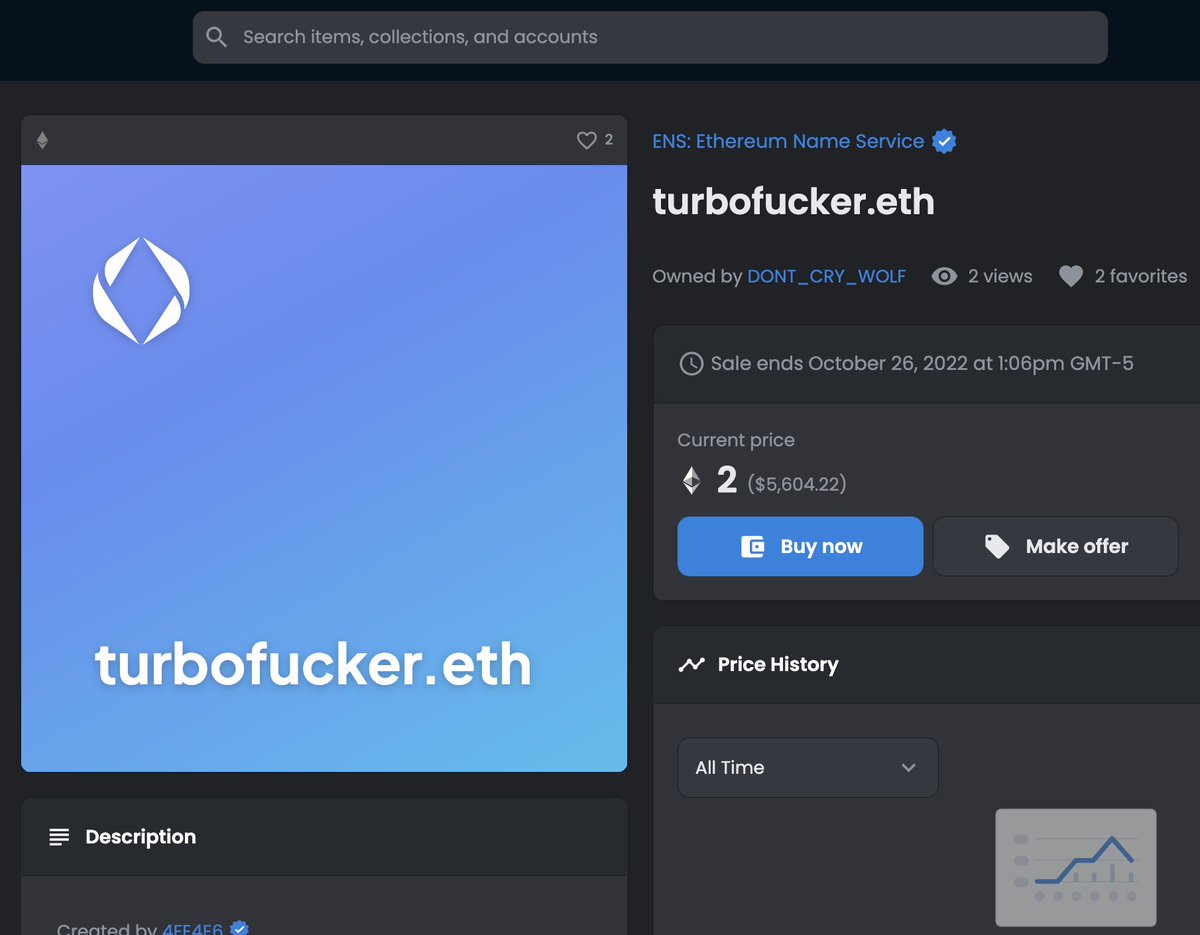Viewport: 1200px width, 935px height.
Task: Click the filled heart next to 2 favorites
Action: pyautogui.click(x=1071, y=276)
